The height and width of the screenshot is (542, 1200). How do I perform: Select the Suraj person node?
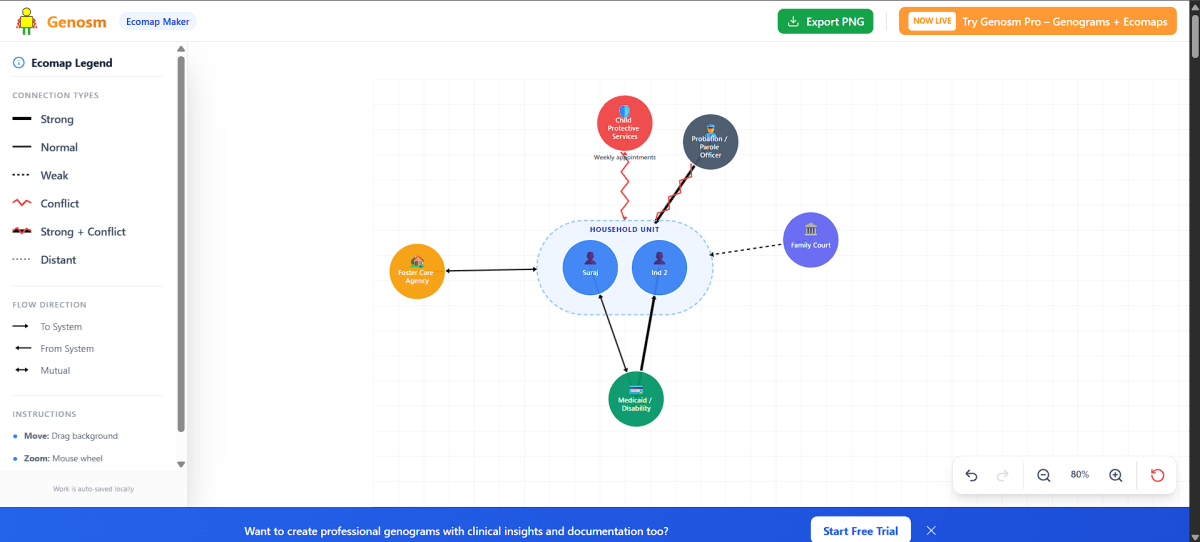tap(590, 267)
